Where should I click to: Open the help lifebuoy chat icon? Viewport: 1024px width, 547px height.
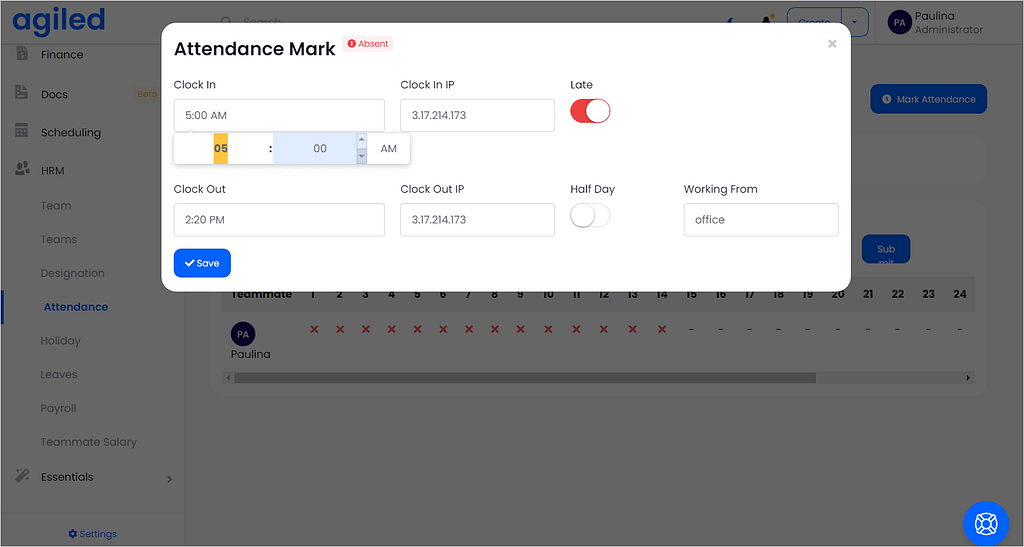tap(986, 524)
